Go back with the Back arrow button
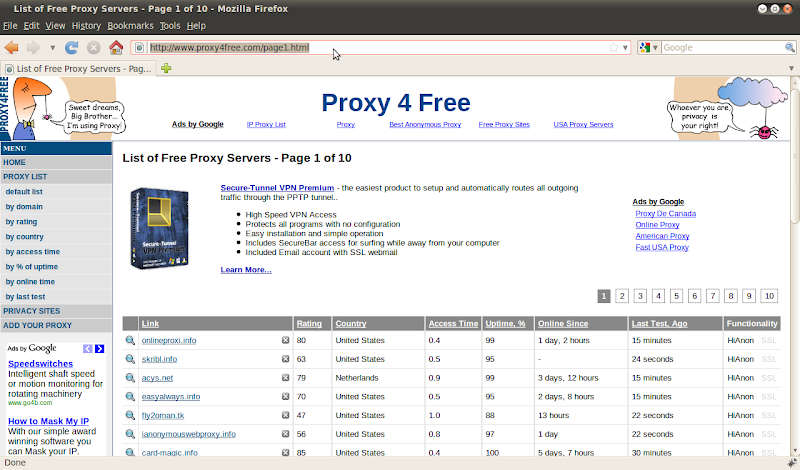Screen dimensions: 800x470 tap(11, 48)
